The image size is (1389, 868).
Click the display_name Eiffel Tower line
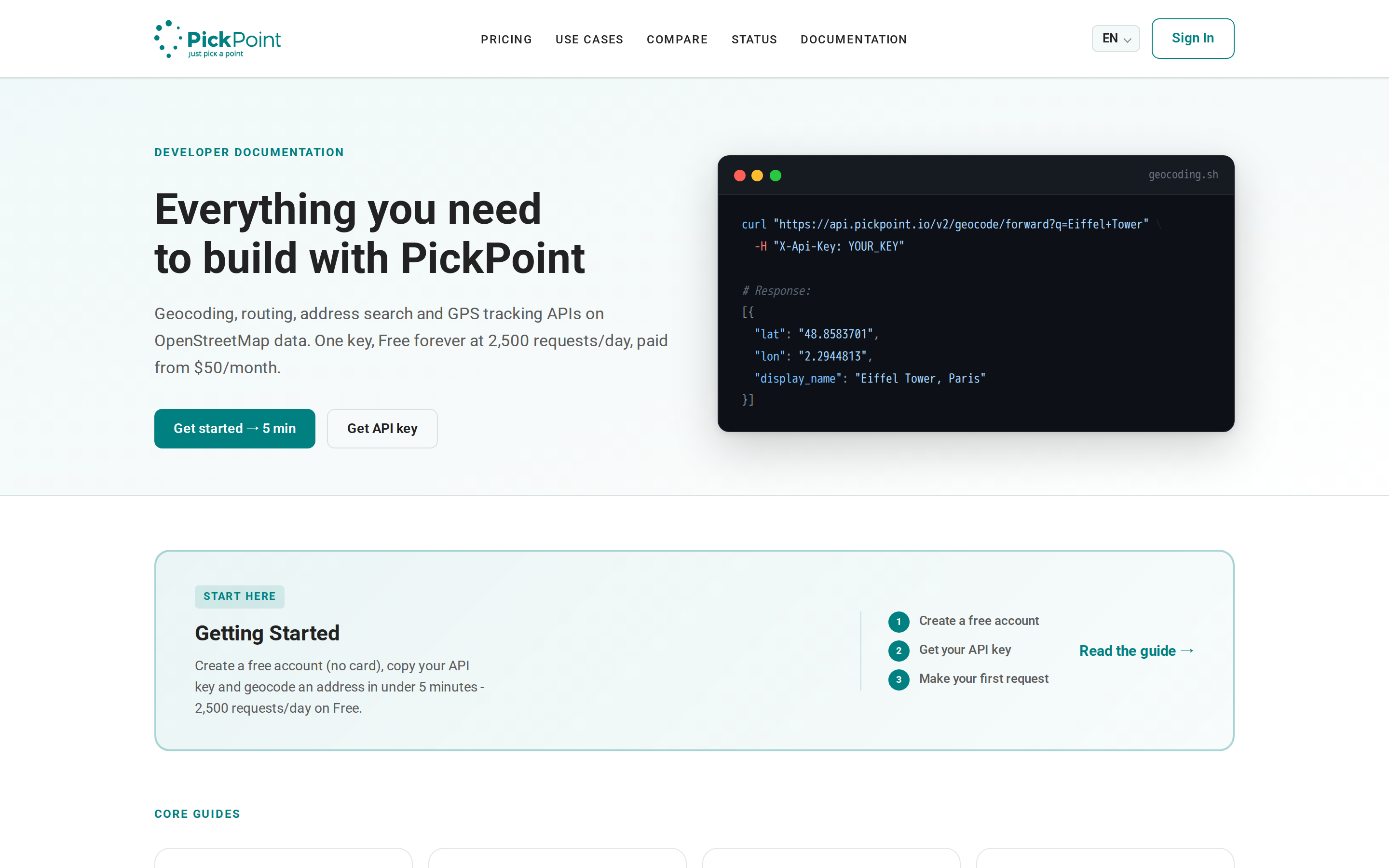[870, 379]
